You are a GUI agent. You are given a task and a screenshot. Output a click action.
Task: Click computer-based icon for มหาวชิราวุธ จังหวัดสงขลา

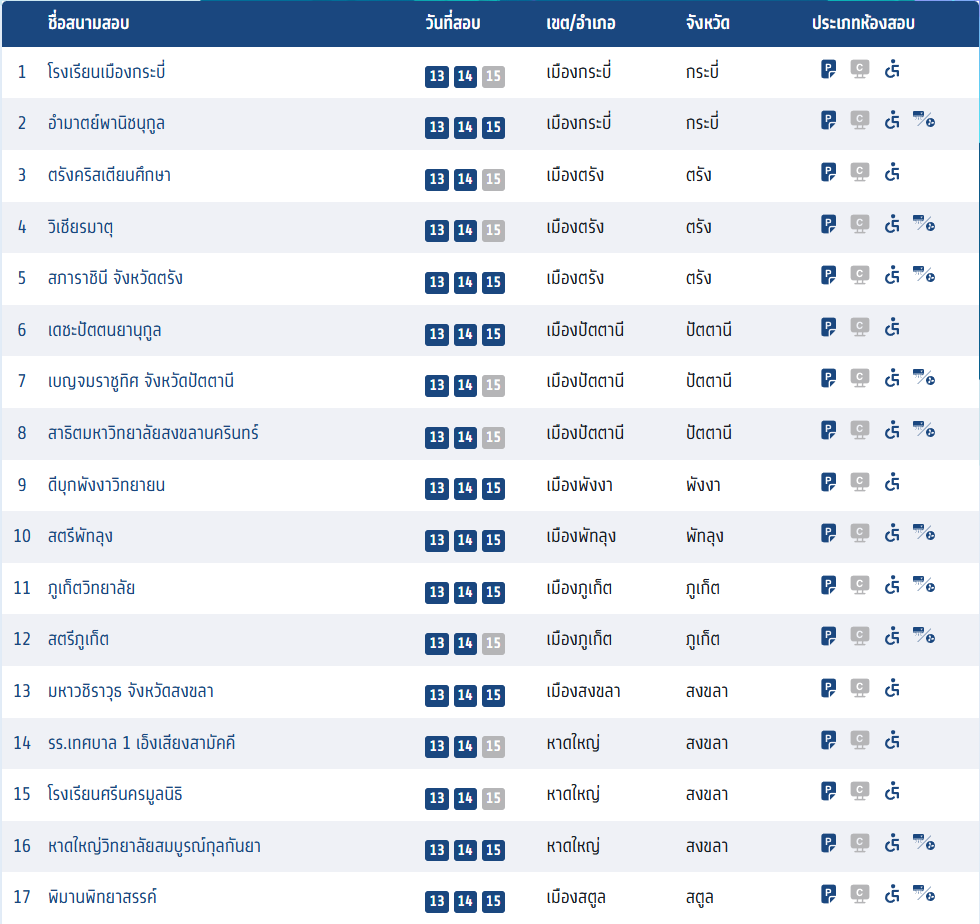859,688
